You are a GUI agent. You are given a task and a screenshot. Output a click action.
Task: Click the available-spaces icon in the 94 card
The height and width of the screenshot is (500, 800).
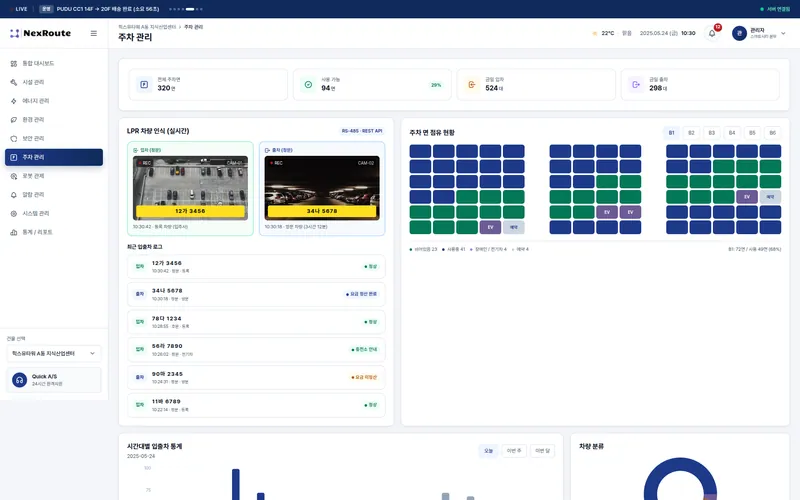[308, 85]
